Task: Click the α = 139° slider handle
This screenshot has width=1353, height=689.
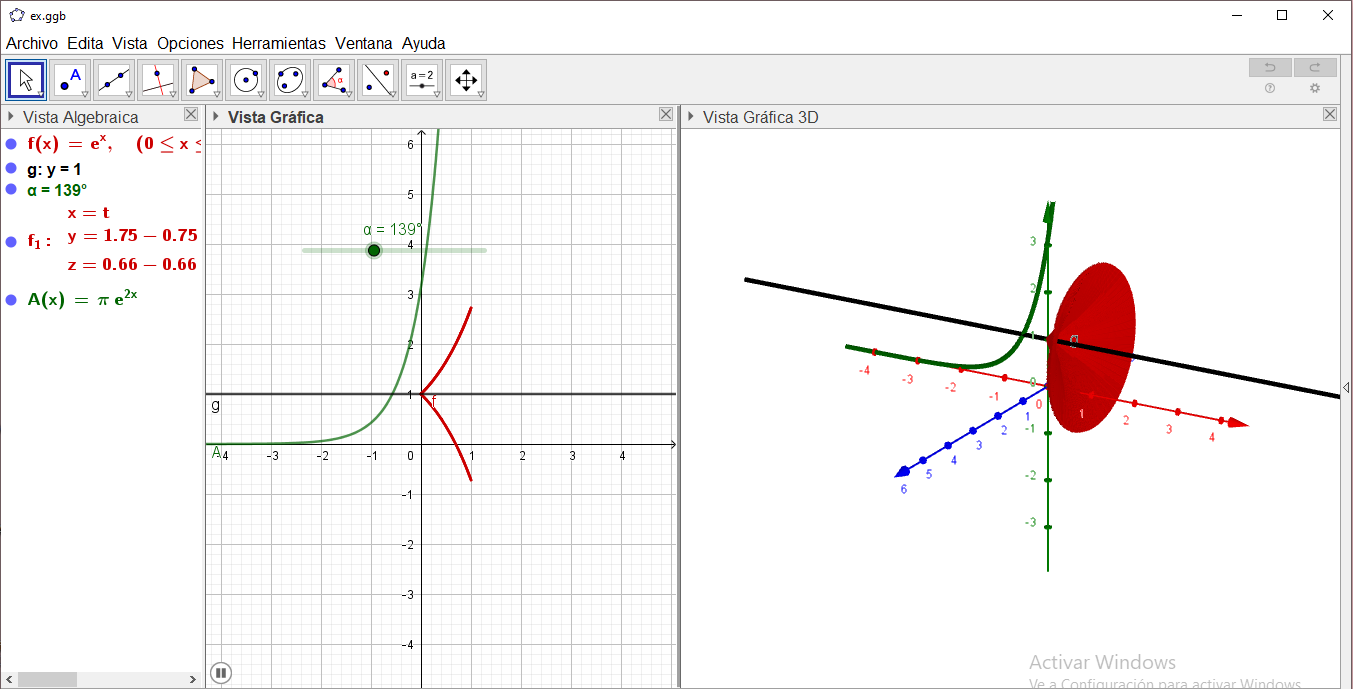Action: (x=373, y=250)
